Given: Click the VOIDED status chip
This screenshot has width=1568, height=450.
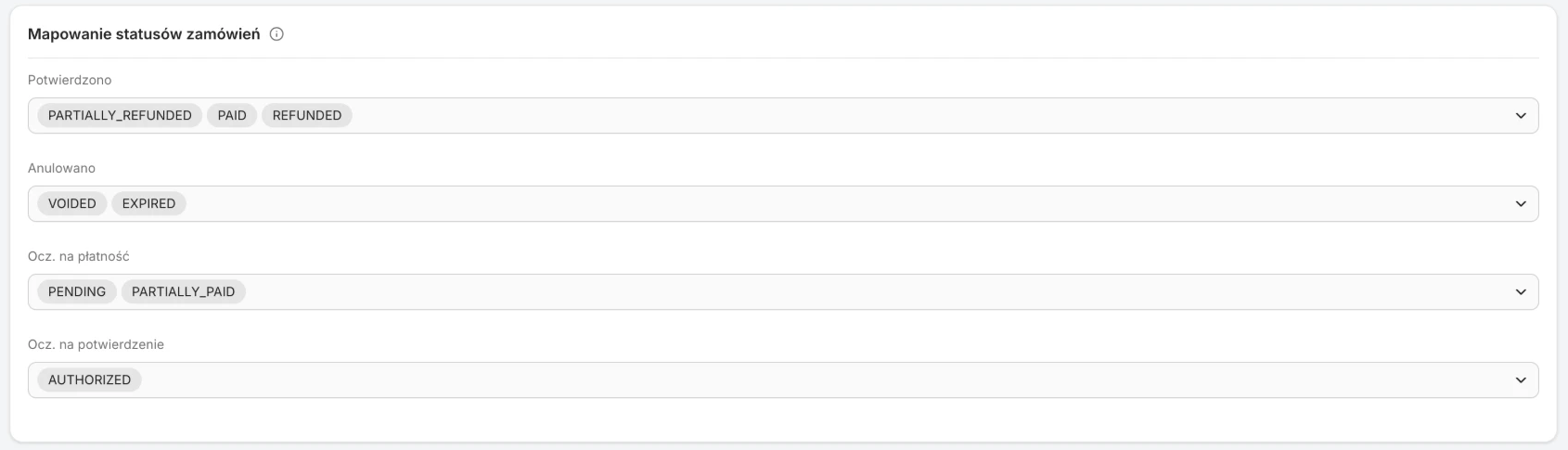Looking at the screenshot, I should pyautogui.click(x=72, y=204).
